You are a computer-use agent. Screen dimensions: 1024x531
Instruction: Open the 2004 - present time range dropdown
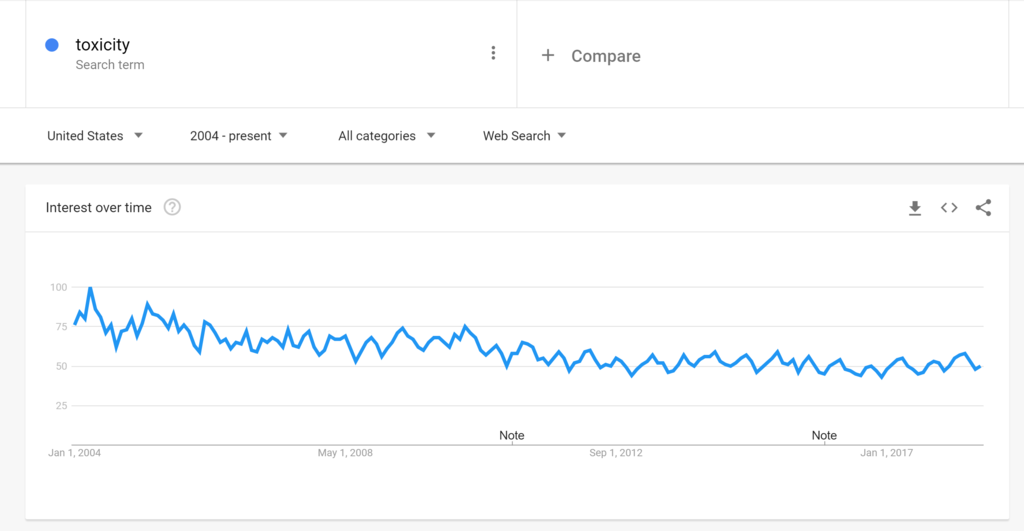(239, 136)
